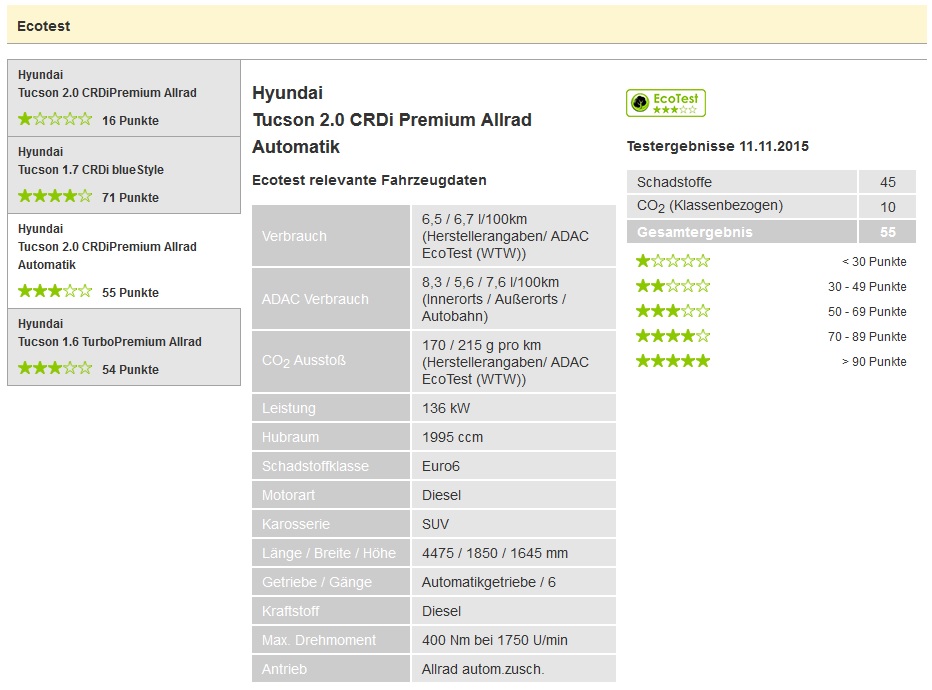Click the '70 - 89 Punkte' legend text

pyautogui.click(x=867, y=336)
